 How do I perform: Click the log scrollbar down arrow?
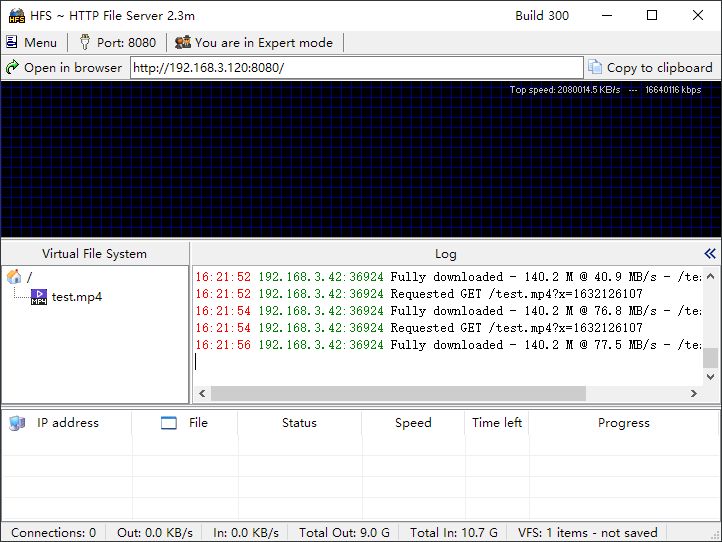coord(710,376)
